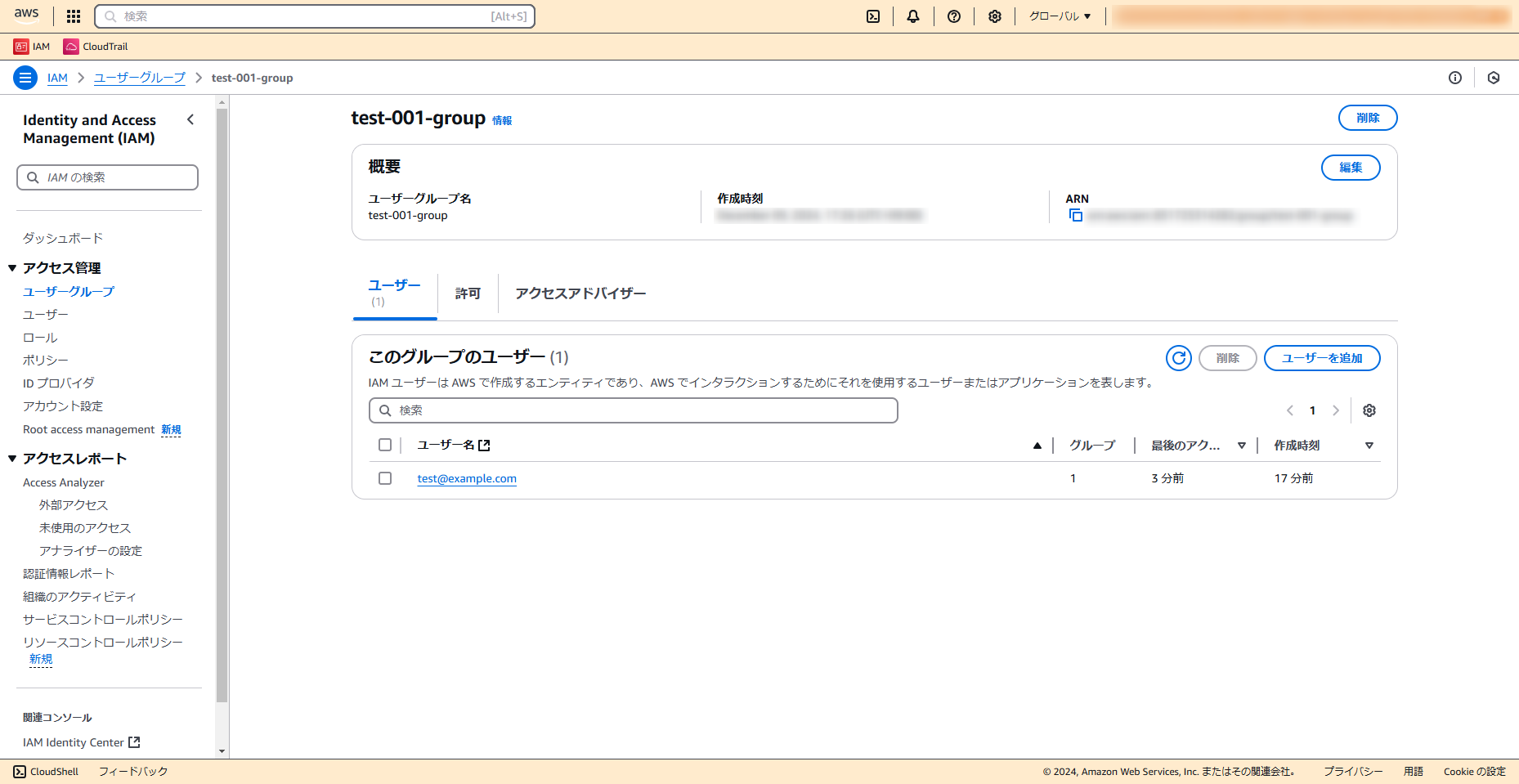Open 組織のアクティビティ in the sidebar
This screenshot has width=1519, height=784.
[x=79, y=597]
